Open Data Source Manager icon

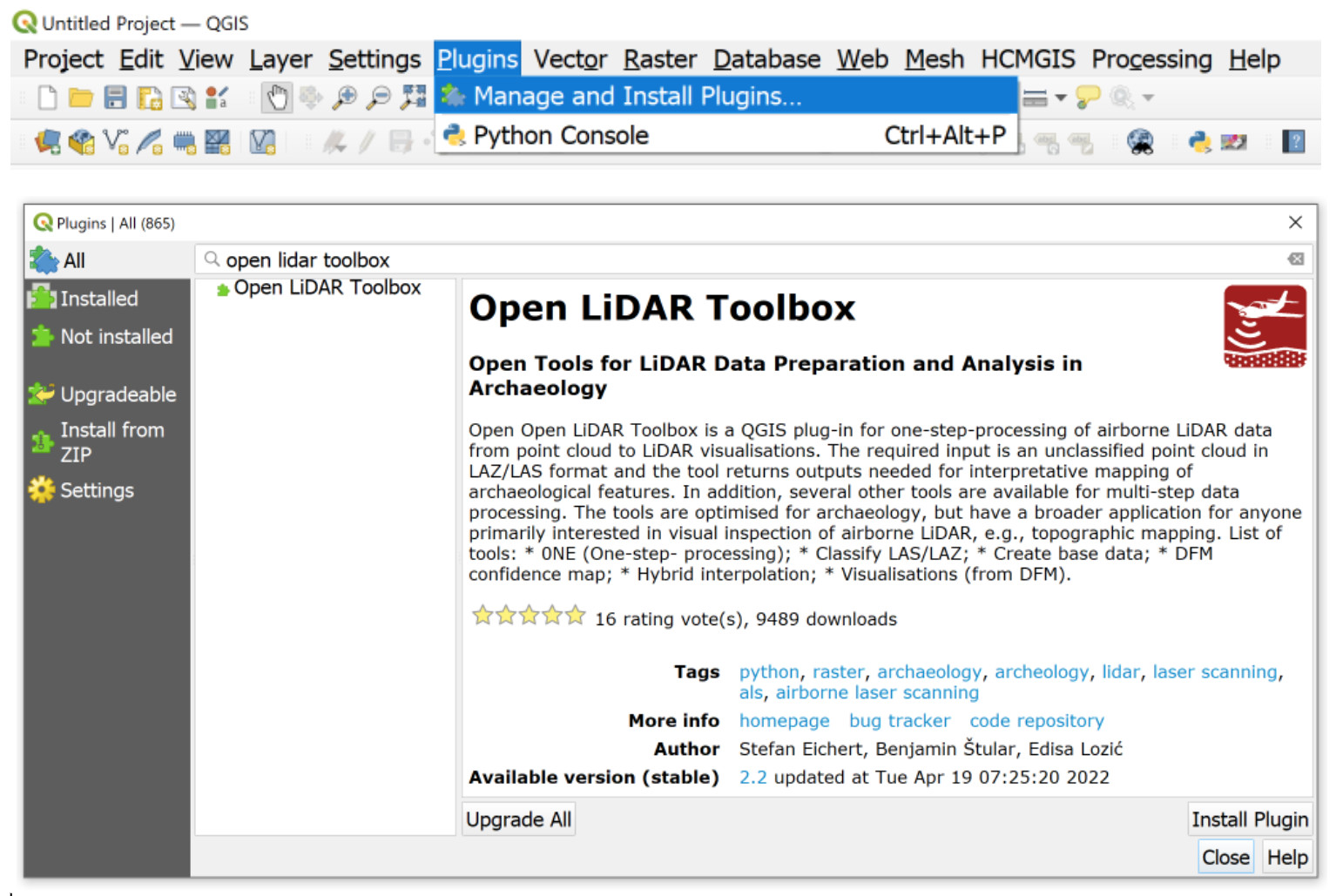48,141
